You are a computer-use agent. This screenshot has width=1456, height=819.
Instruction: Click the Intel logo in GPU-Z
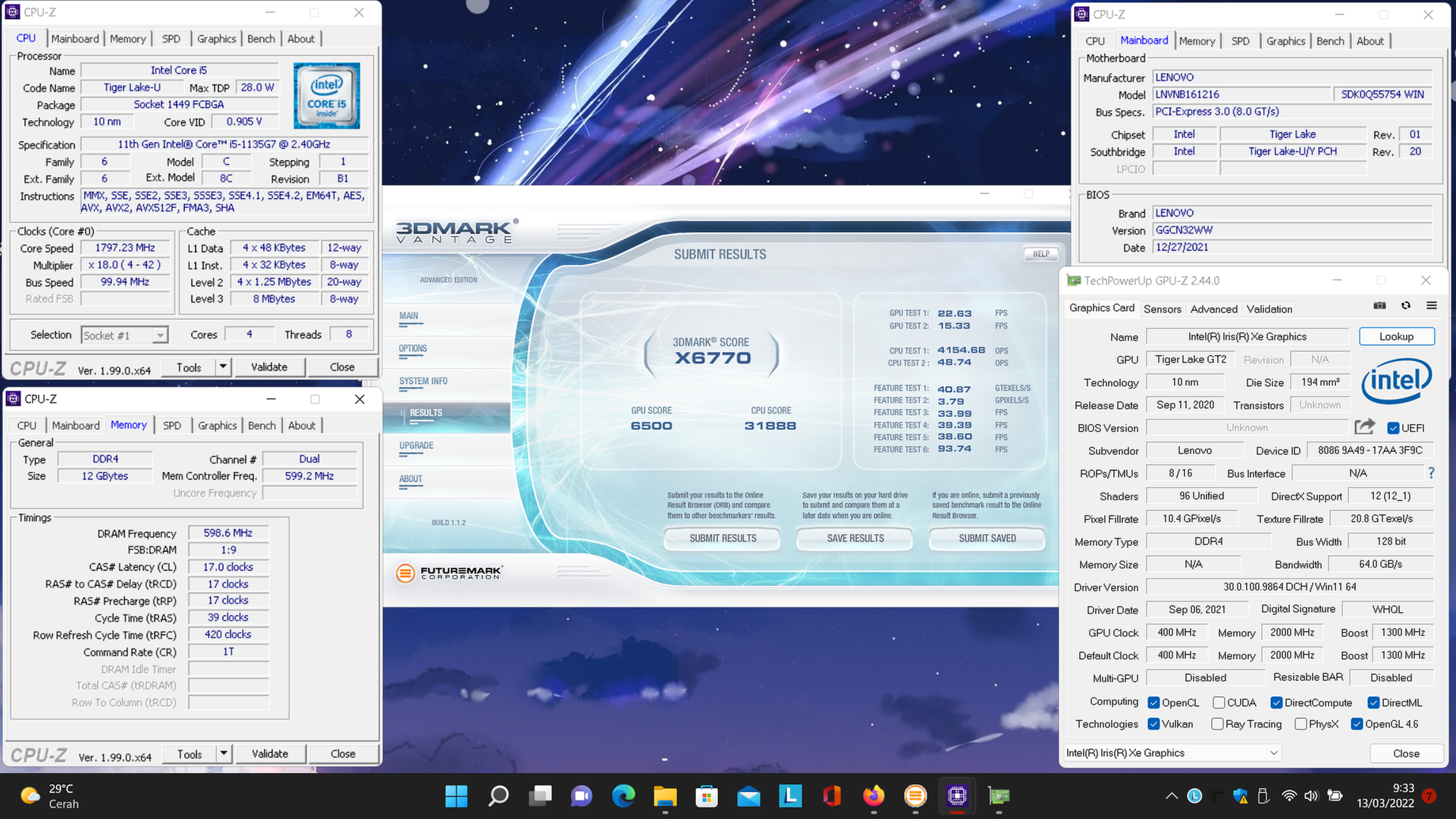1396,381
